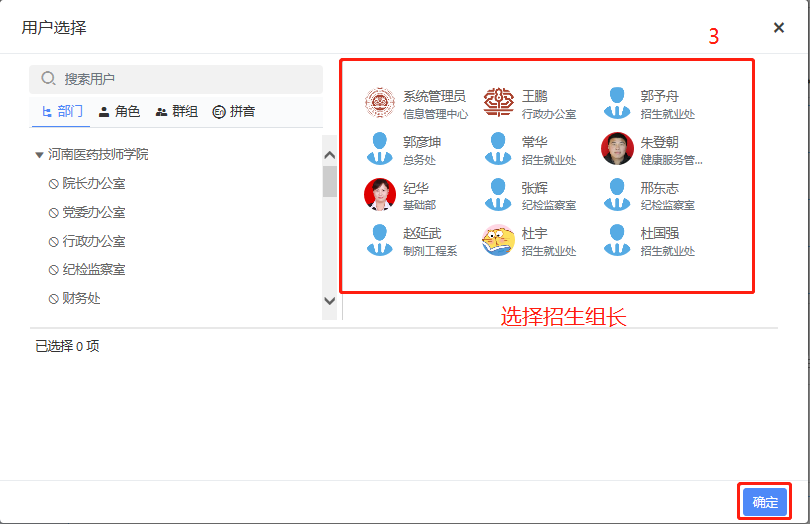Click the disabled icon beside 党委办公室

pyautogui.click(x=53, y=213)
